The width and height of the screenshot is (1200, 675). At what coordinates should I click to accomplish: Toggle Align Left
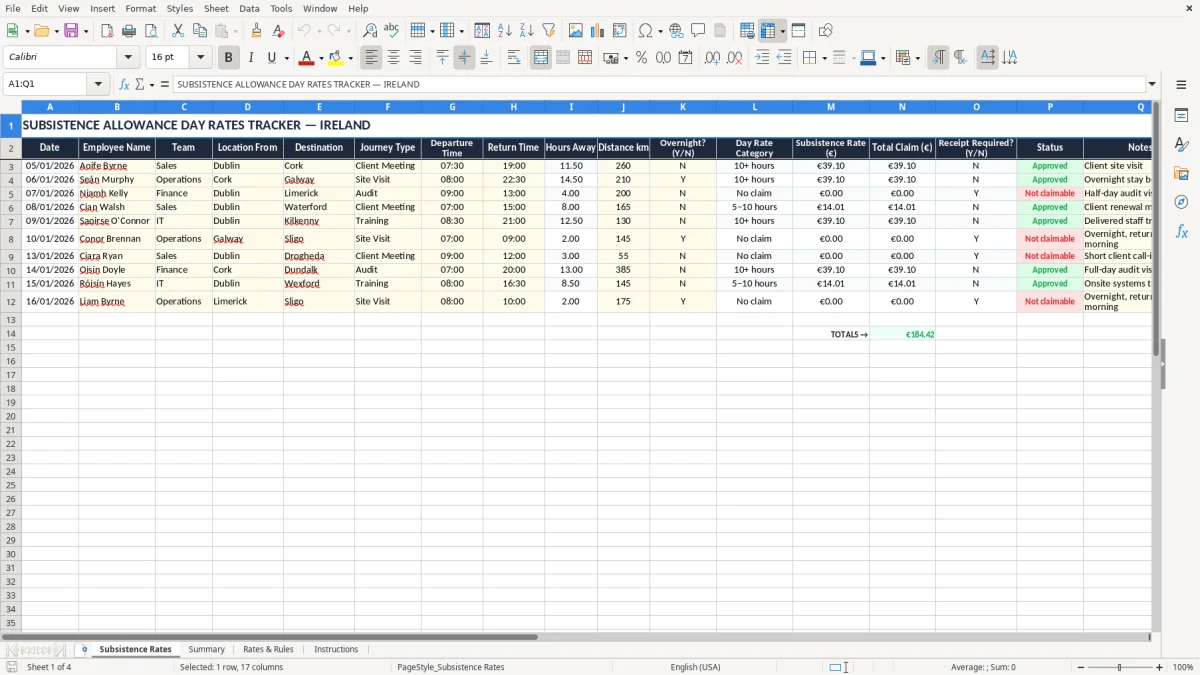coord(371,58)
